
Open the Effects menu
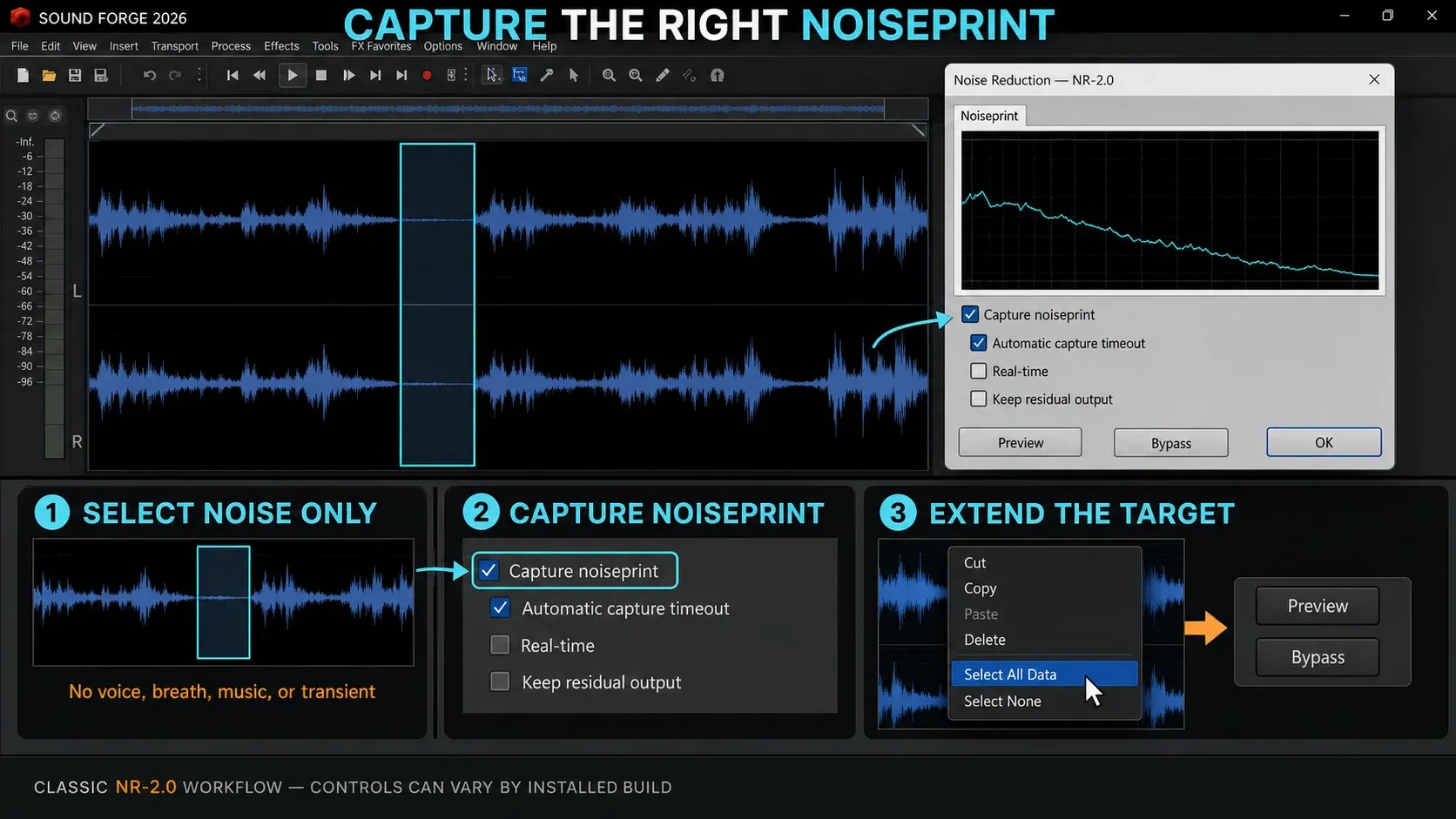click(x=281, y=46)
